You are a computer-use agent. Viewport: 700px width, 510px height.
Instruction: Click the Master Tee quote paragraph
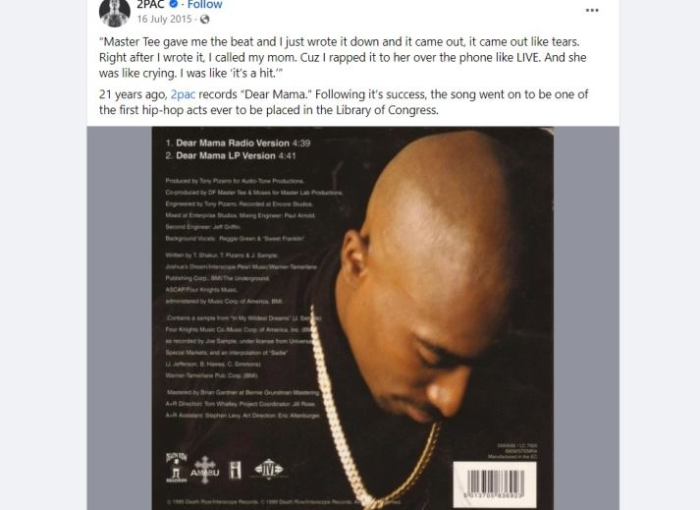click(342, 58)
